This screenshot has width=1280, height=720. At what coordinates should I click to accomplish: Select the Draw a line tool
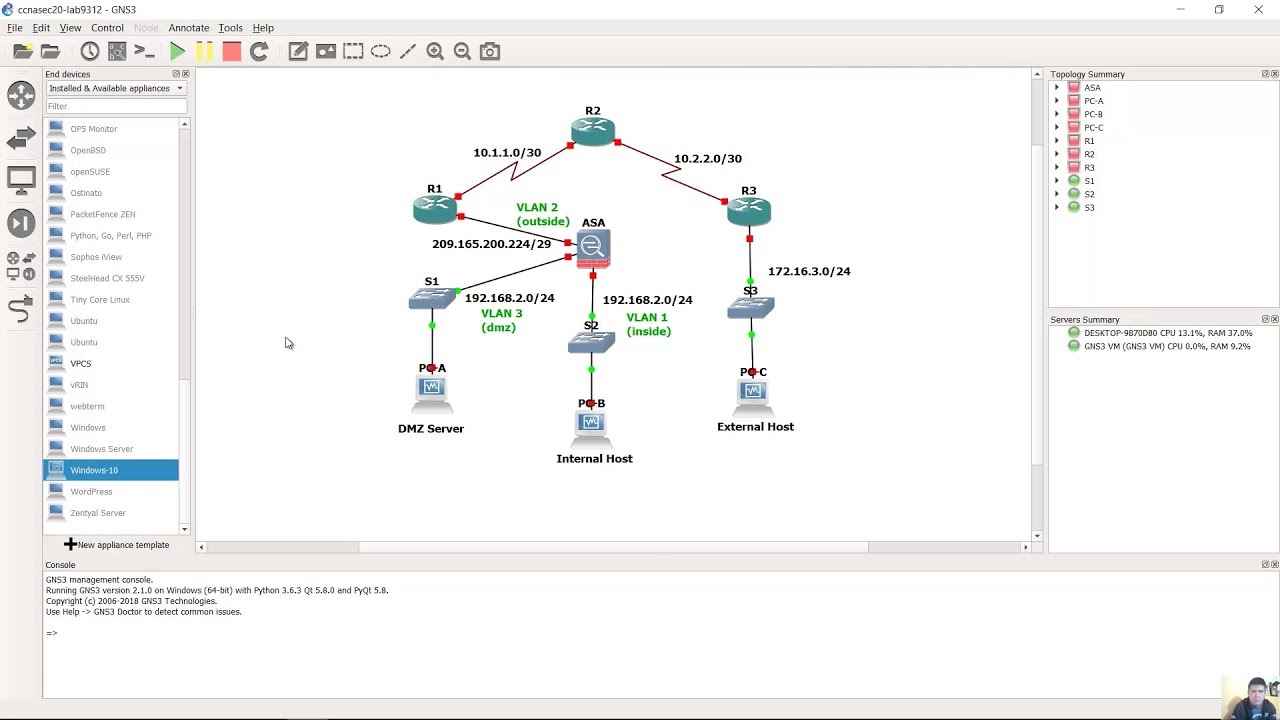[x=407, y=51]
